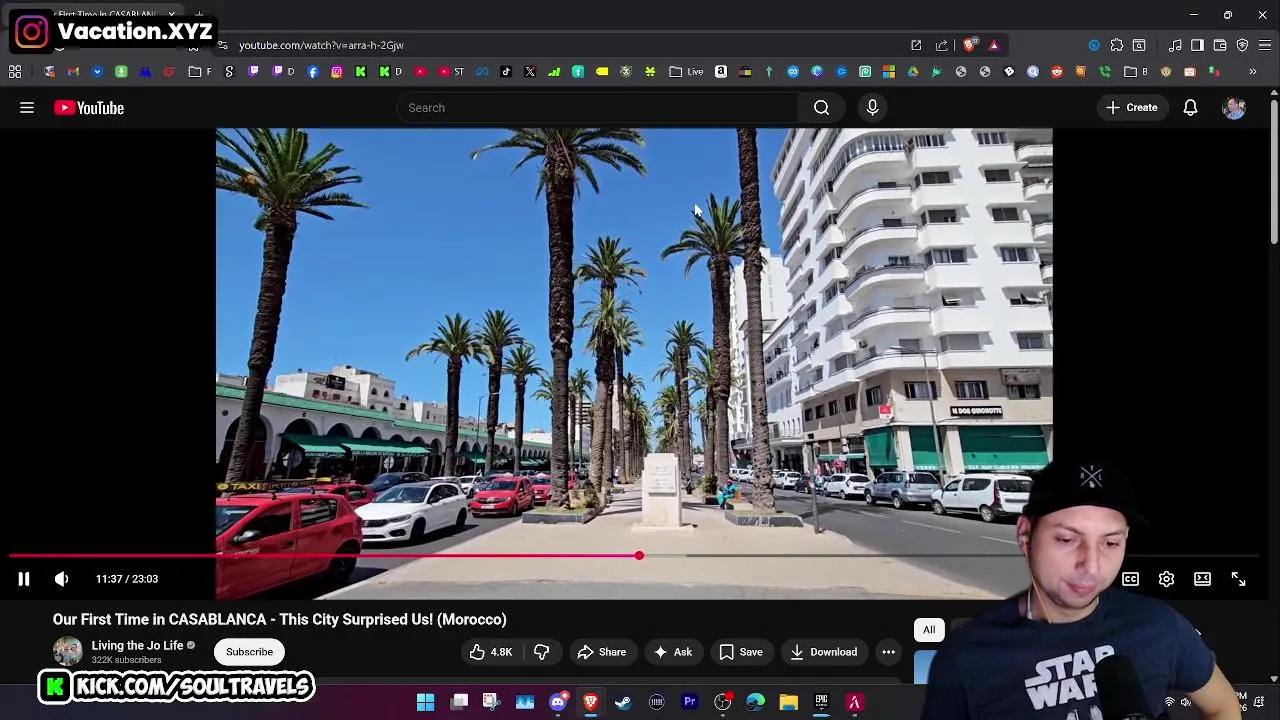Click the browser address bar URL
Screen dimensions: 1280x720
pyautogui.click(x=321, y=45)
